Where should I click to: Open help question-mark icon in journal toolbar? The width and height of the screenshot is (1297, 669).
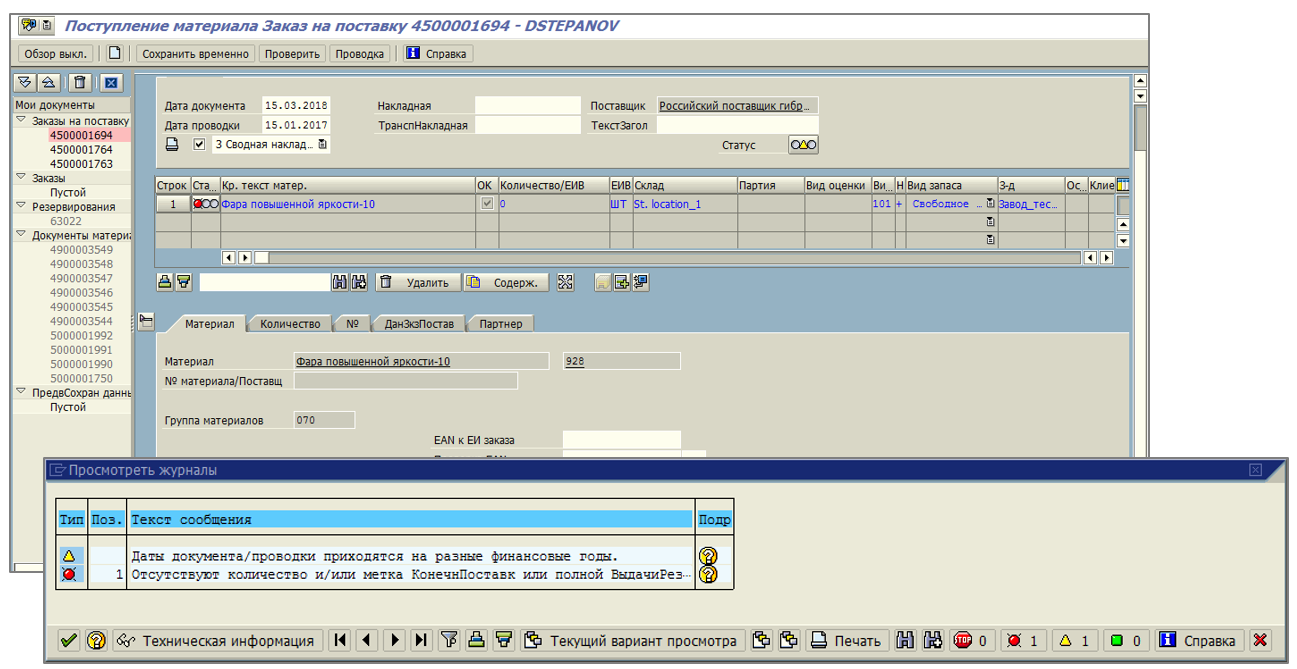tap(96, 641)
